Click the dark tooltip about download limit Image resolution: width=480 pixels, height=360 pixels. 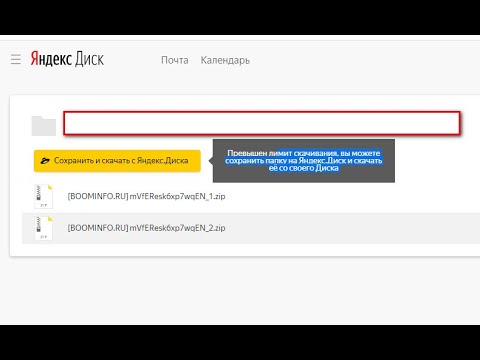point(304,161)
